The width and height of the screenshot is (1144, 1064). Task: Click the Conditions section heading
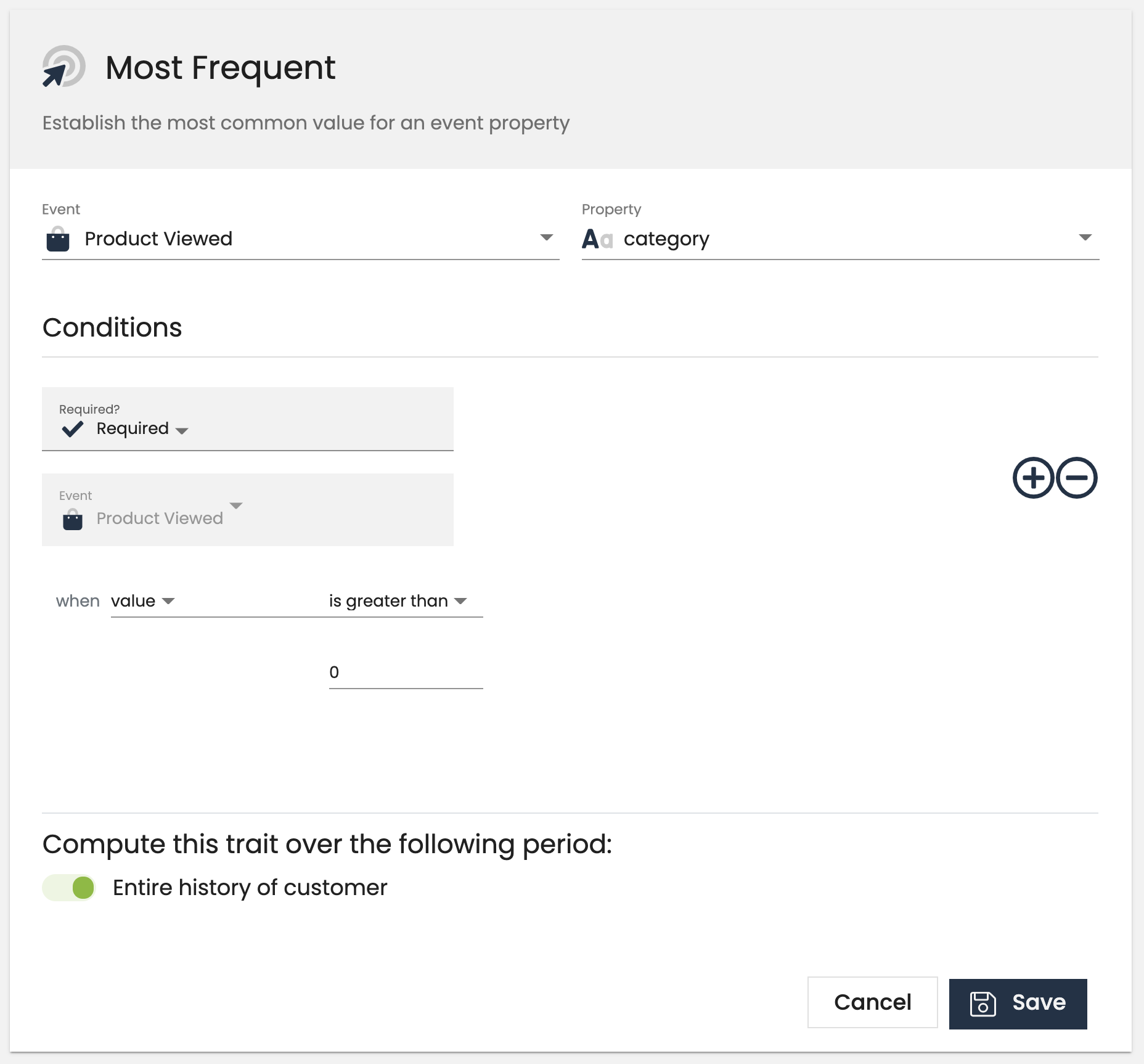click(x=112, y=327)
